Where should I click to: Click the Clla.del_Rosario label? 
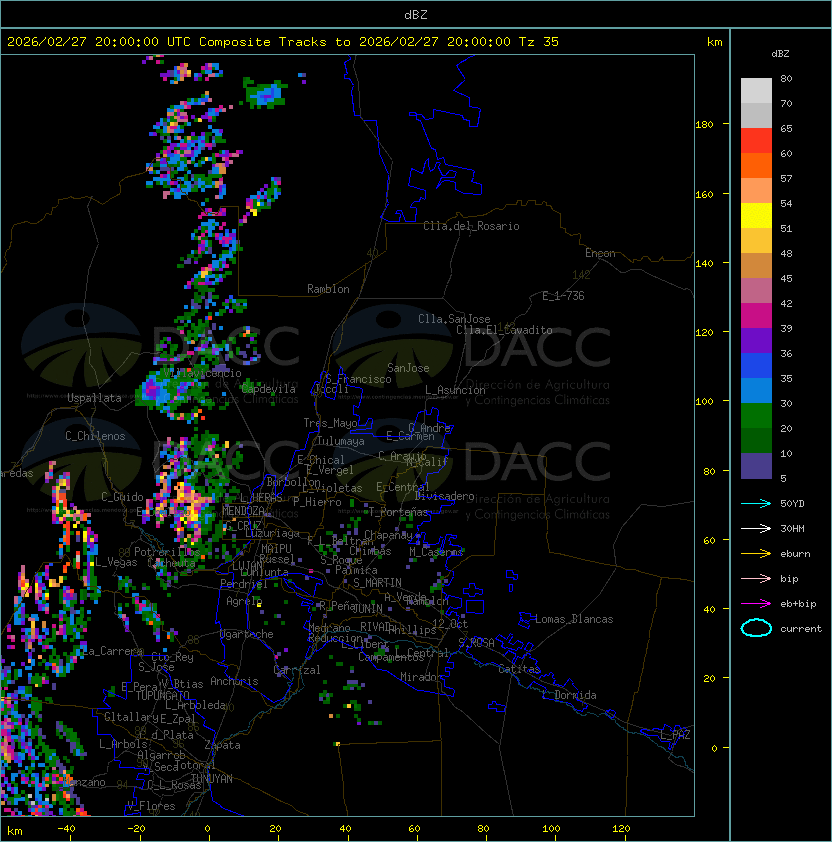[x=471, y=226]
